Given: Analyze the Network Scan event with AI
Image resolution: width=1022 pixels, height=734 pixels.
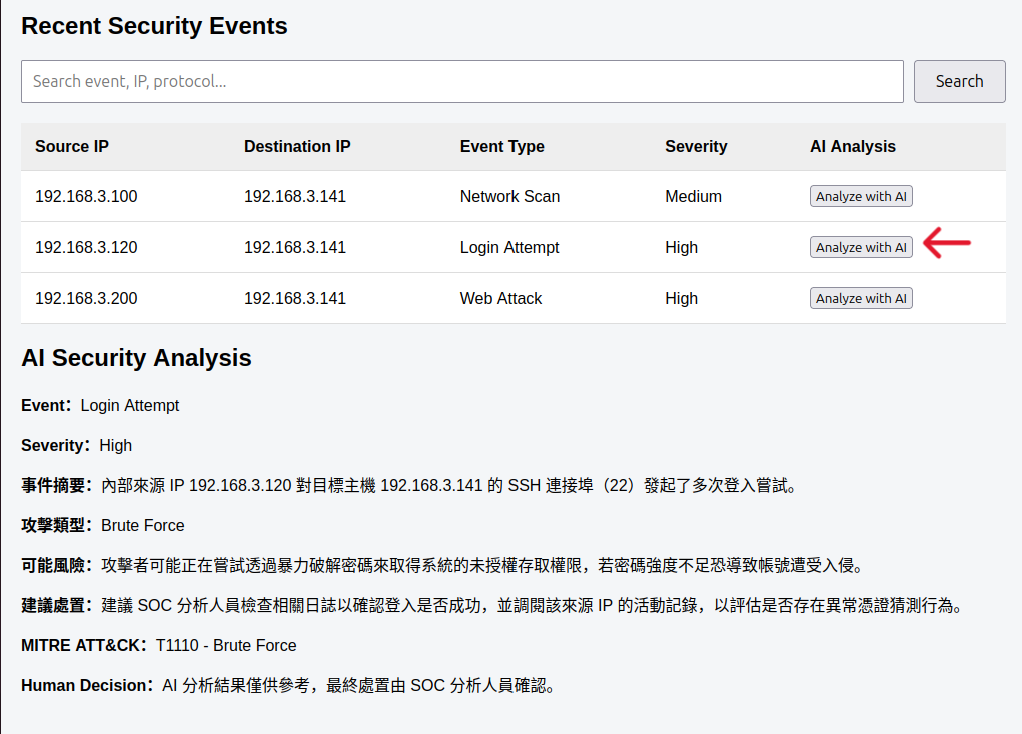Looking at the screenshot, I should point(861,196).
